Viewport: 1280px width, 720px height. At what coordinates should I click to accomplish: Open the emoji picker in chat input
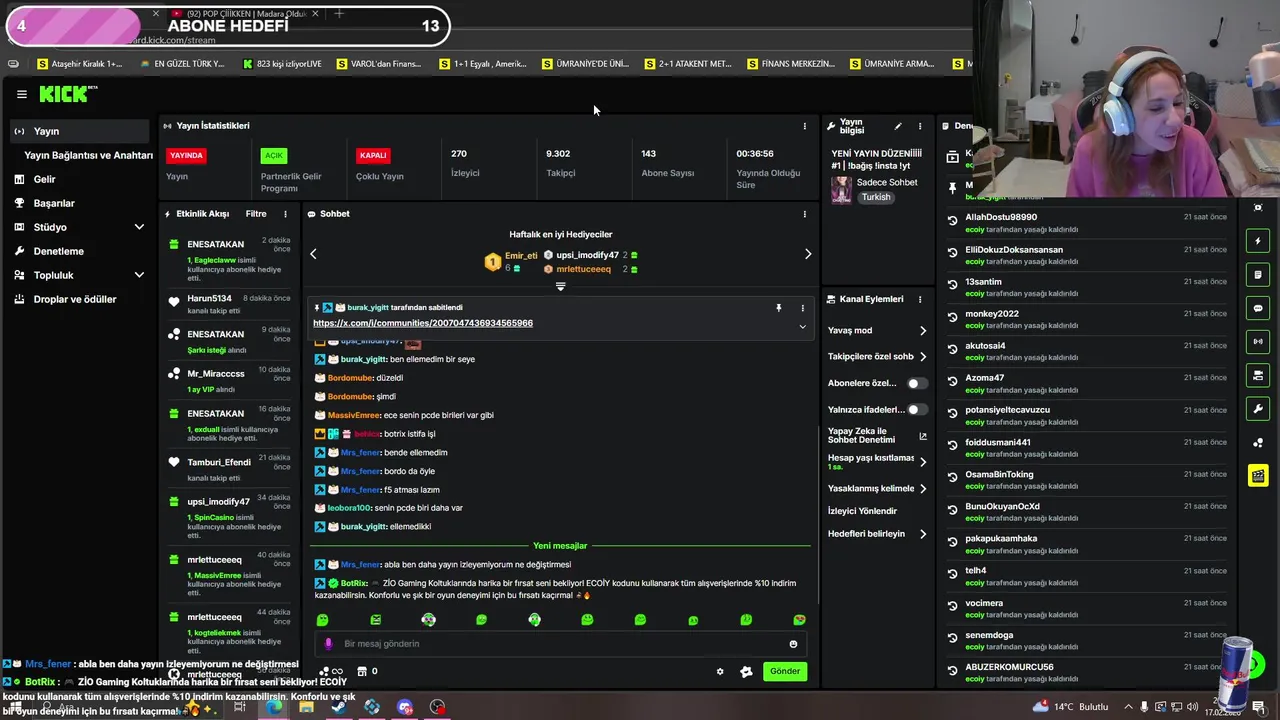(793, 644)
